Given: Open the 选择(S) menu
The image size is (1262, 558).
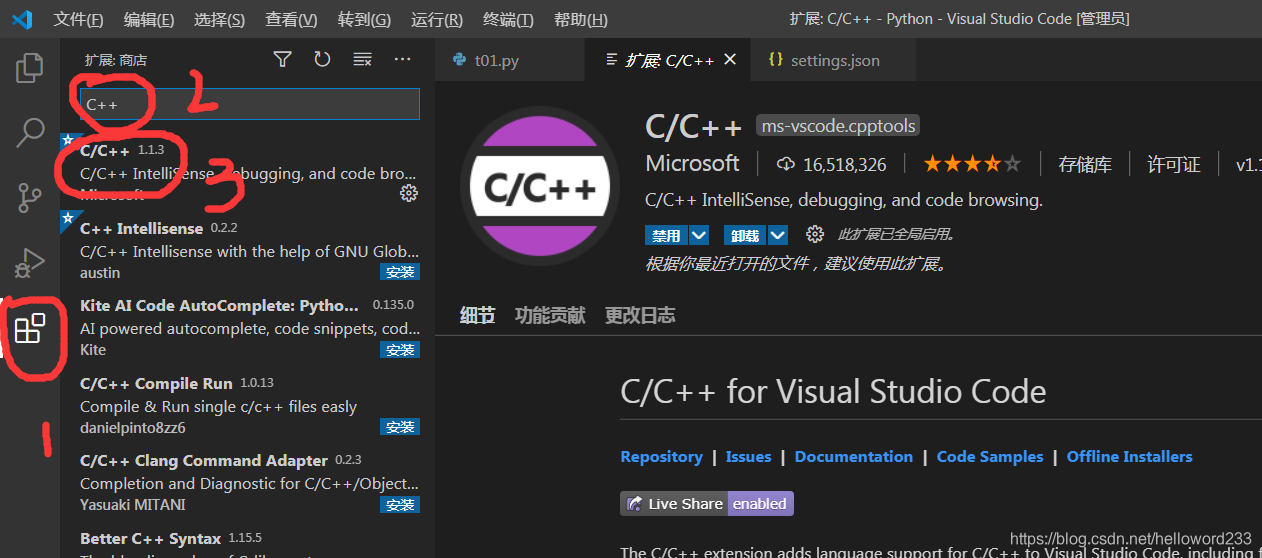Looking at the screenshot, I should coord(219,20).
